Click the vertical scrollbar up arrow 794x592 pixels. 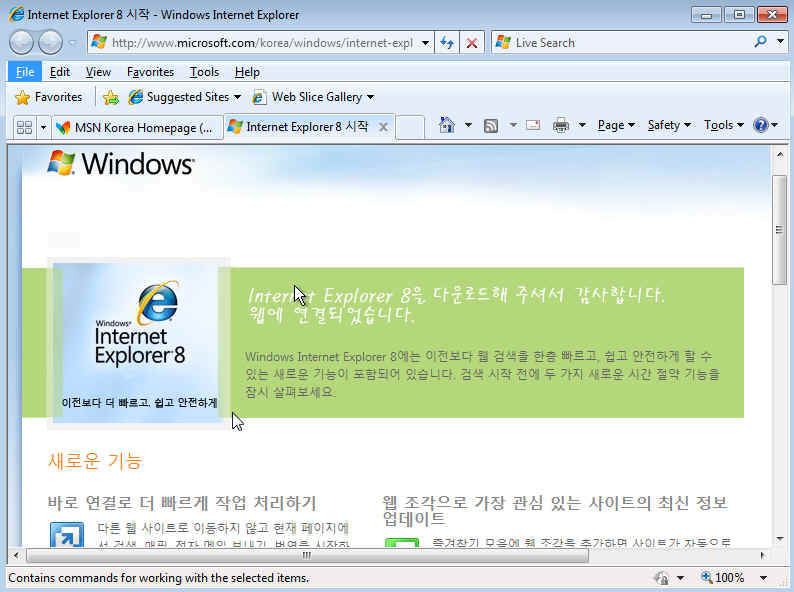[x=780, y=155]
